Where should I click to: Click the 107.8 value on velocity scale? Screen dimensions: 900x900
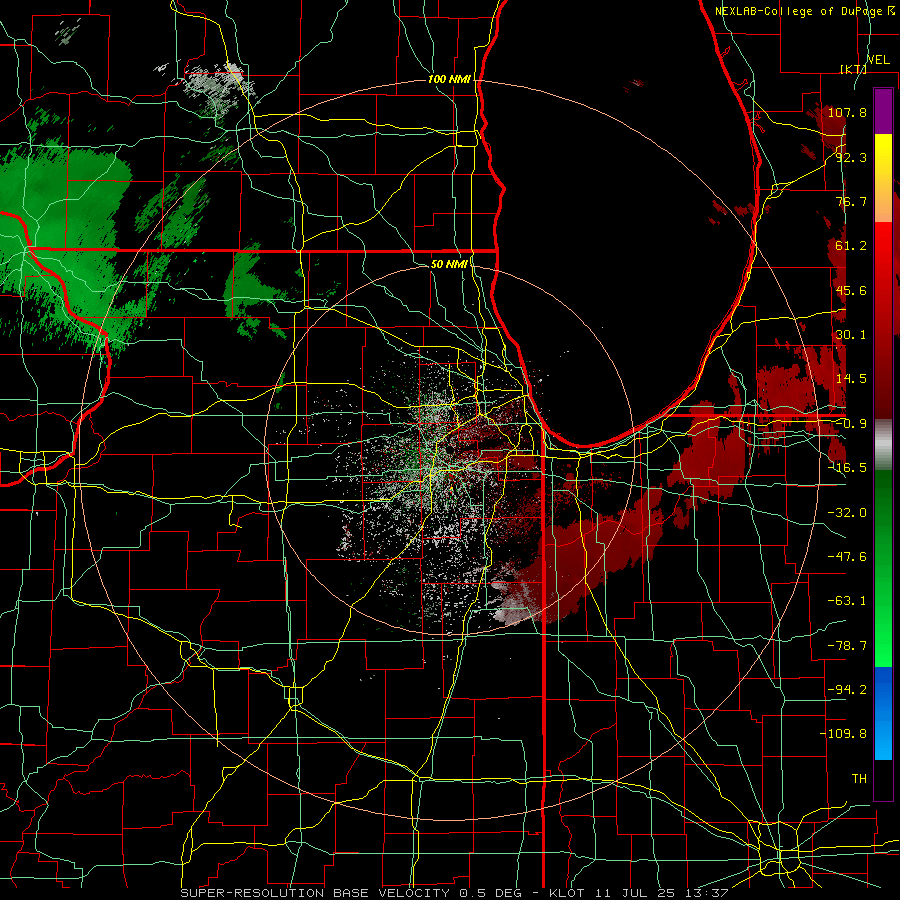847,112
